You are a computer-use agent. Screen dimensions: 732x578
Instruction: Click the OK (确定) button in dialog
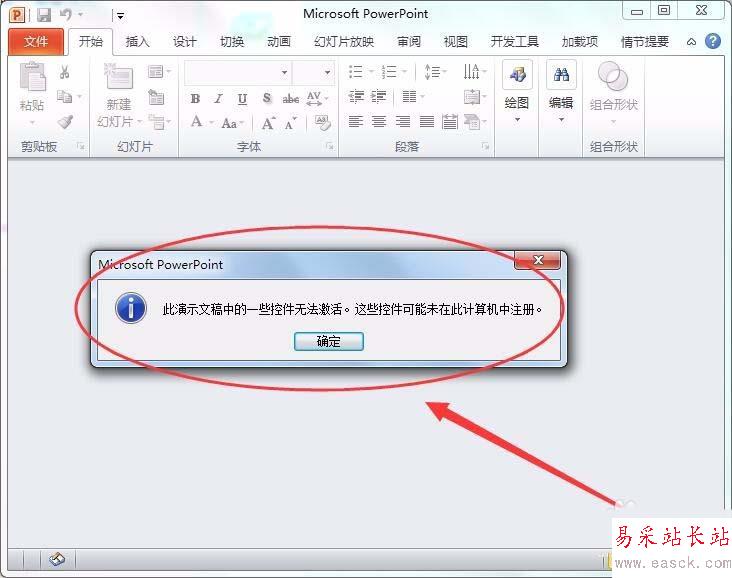[329, 341]
